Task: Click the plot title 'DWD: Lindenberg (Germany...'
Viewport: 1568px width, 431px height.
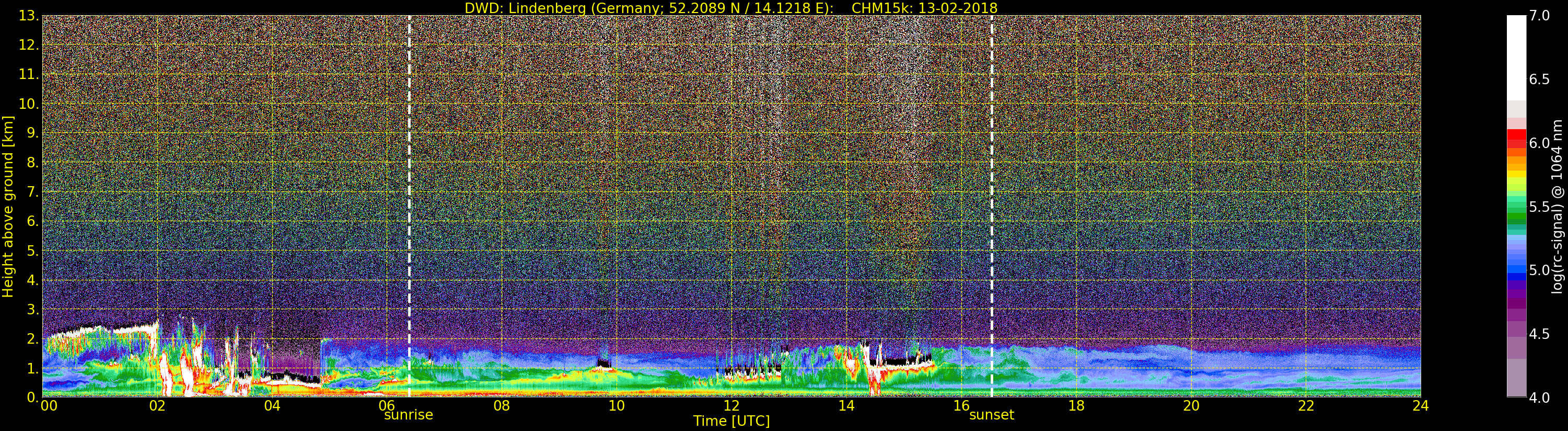Action: tap(731, 8)
